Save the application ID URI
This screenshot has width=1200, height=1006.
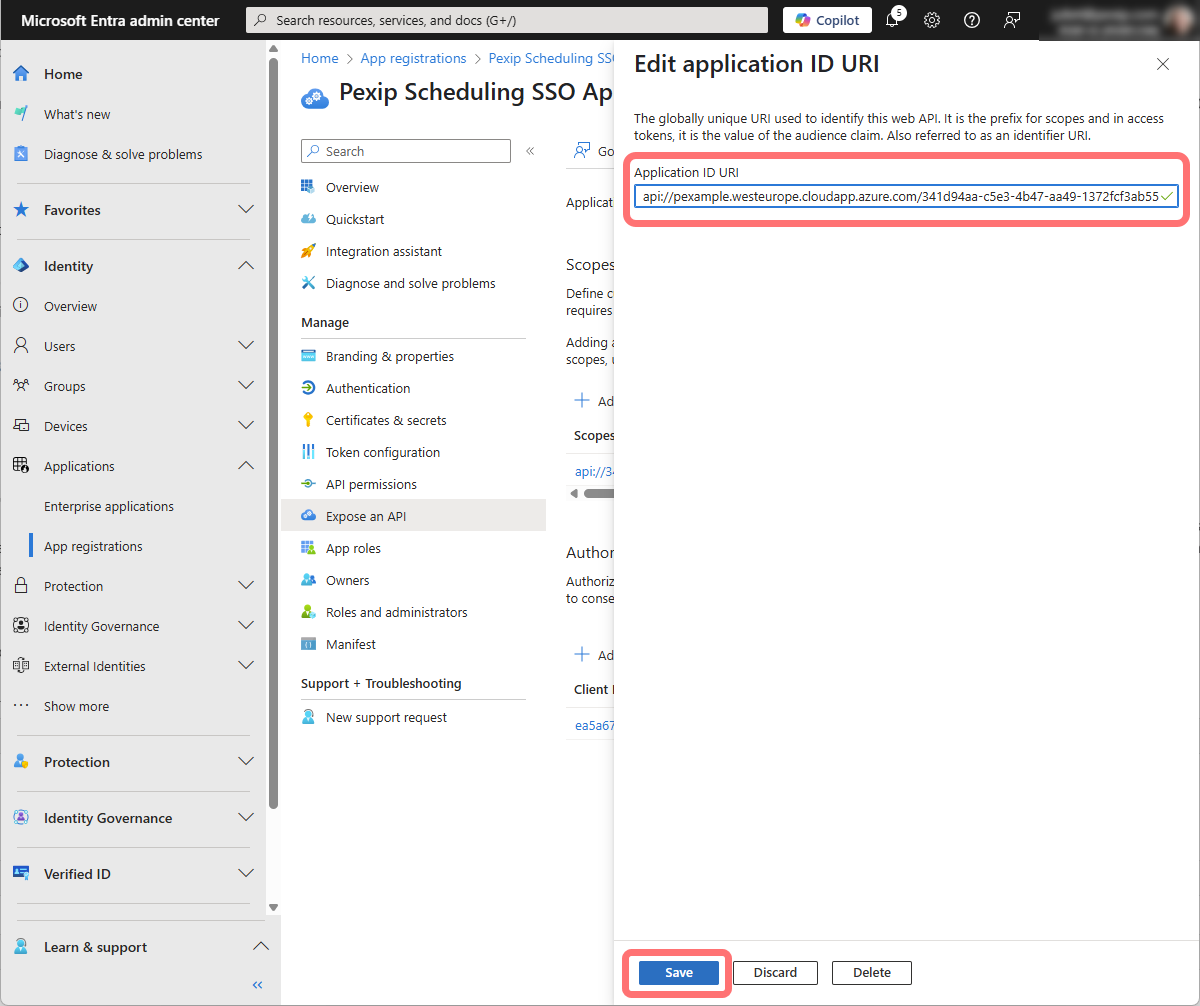(678, 973)
